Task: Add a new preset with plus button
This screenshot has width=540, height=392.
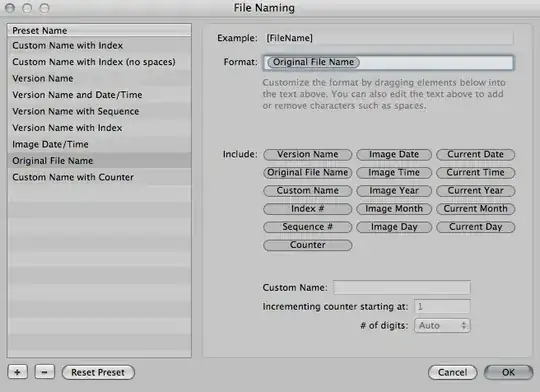Action: tap(18, 372)
